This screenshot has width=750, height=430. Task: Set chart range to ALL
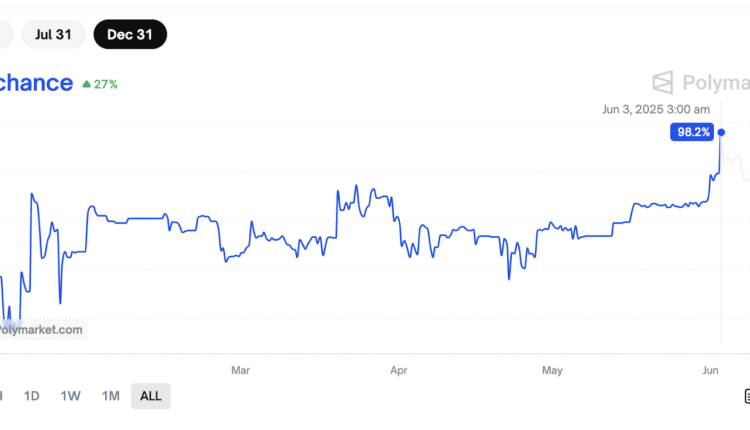(151, 396)
